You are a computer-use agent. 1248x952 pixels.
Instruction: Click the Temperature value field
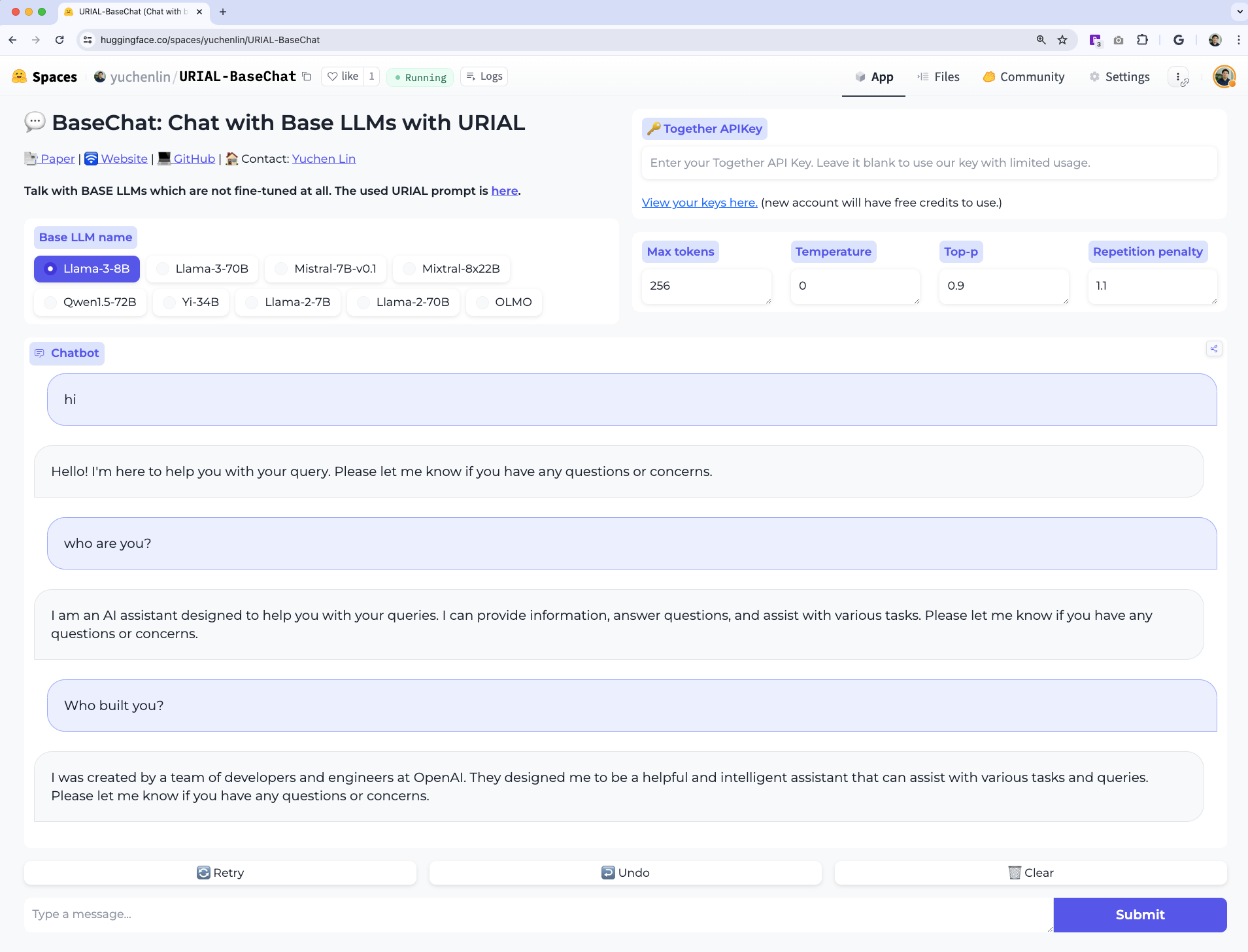[854, 286]
